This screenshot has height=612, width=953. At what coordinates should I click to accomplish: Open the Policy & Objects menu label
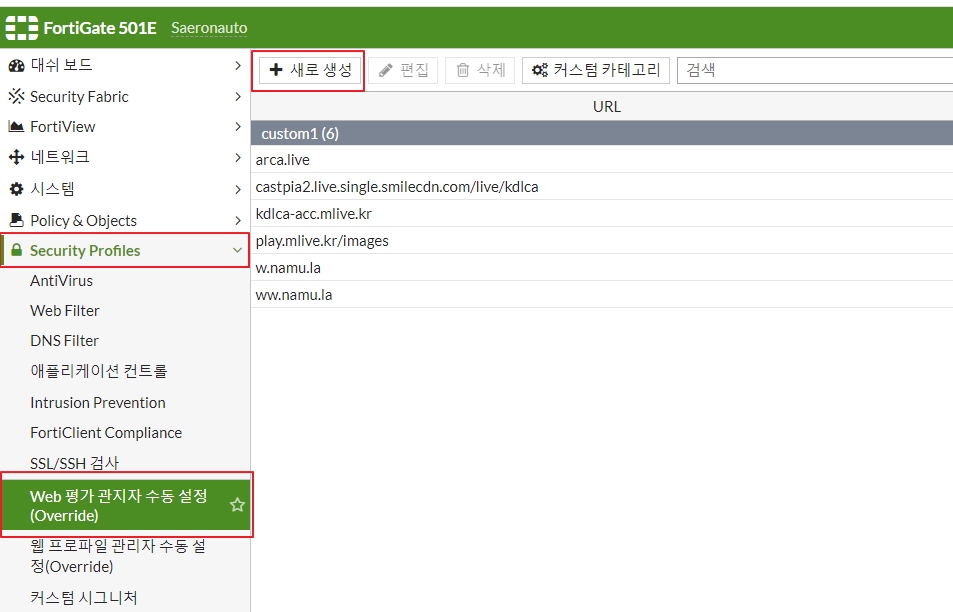click(83, 221)
